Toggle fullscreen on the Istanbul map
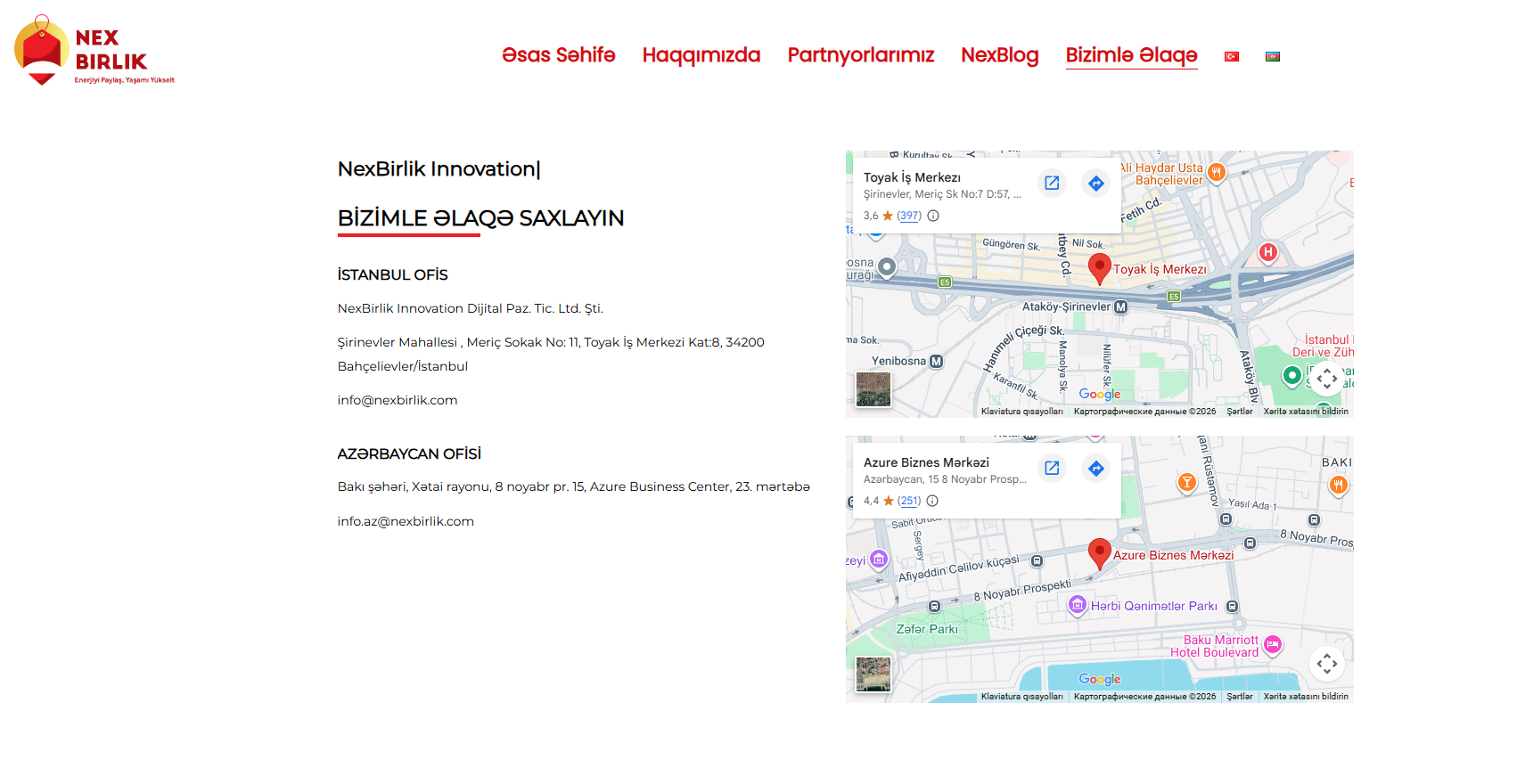The image size is (1525, 784). 1326,379
